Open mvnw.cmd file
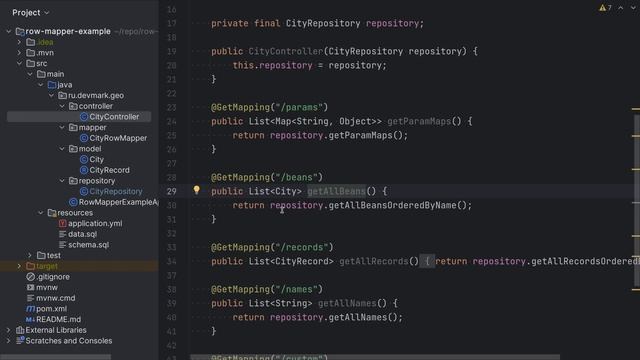 (x=56, y=298)
